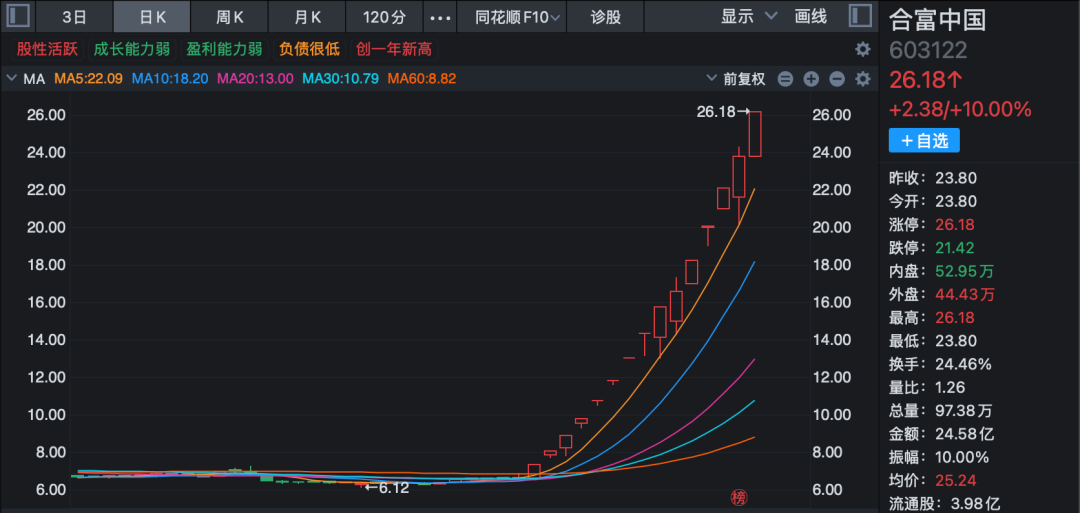Switch to the 周K weekly tab

point(229,17)
